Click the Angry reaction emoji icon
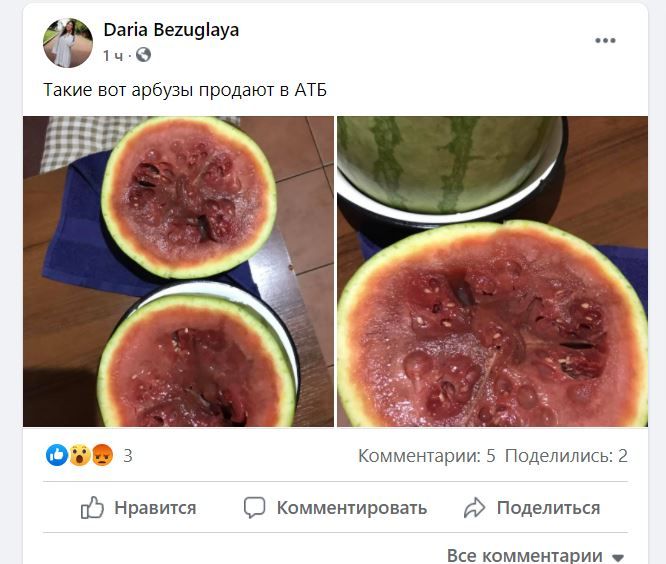666x564 pixels. [102, 455]
